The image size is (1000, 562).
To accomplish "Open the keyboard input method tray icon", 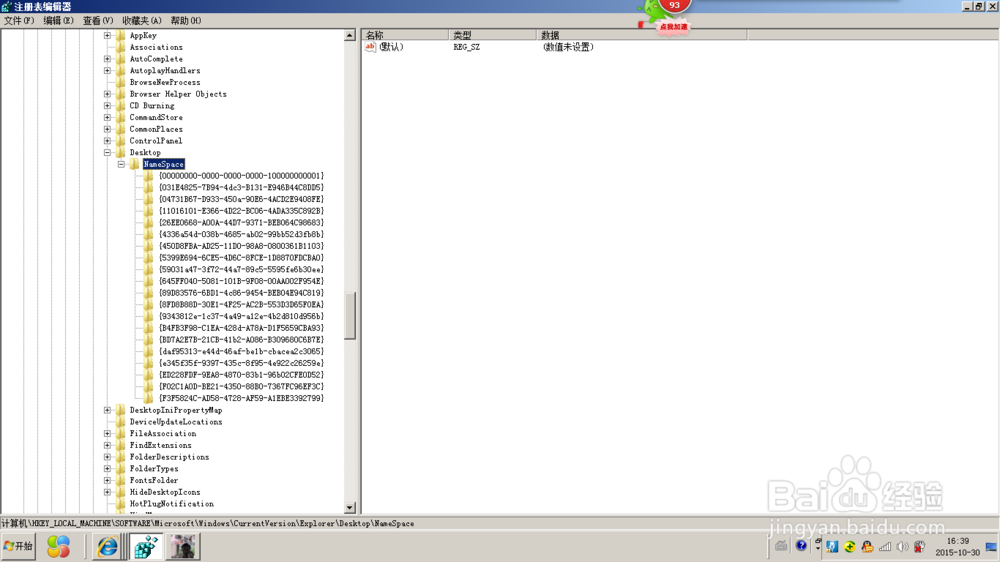I will point(781,546).
